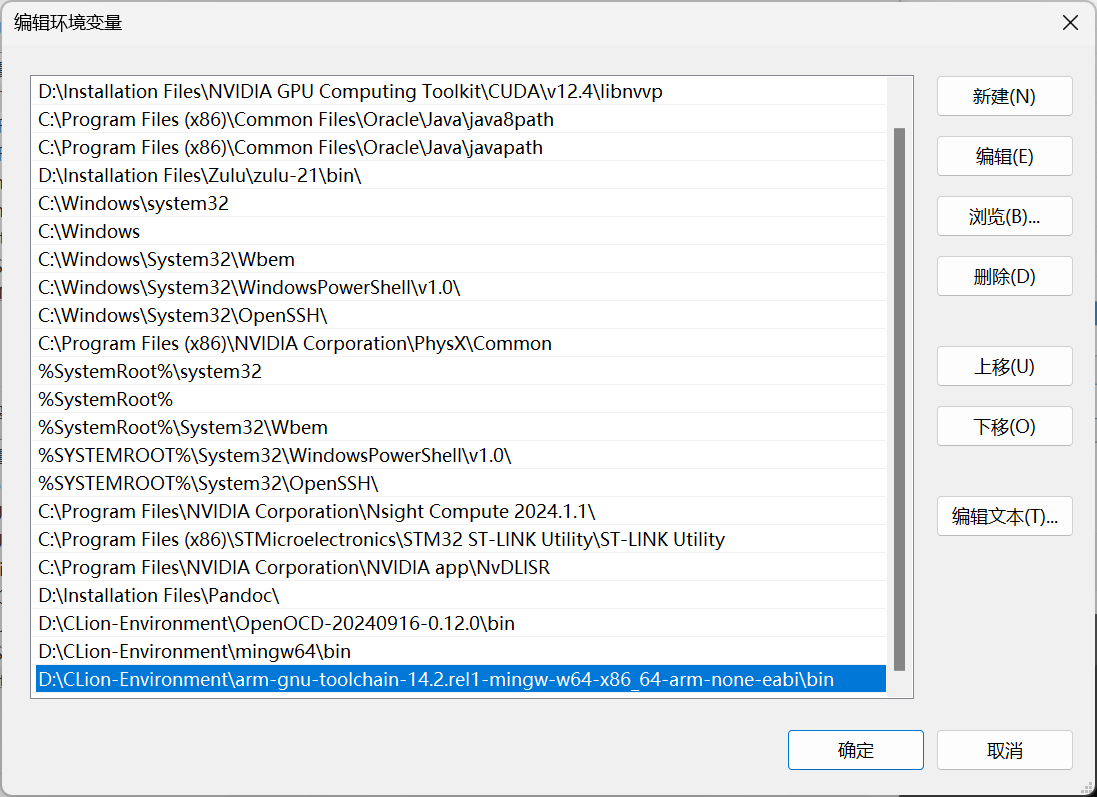This screenshot has height=797, width=1097.
Task: Select %SYSTEMROOT%\System32\OpenSSH\ entry
Action: point(461,484)
